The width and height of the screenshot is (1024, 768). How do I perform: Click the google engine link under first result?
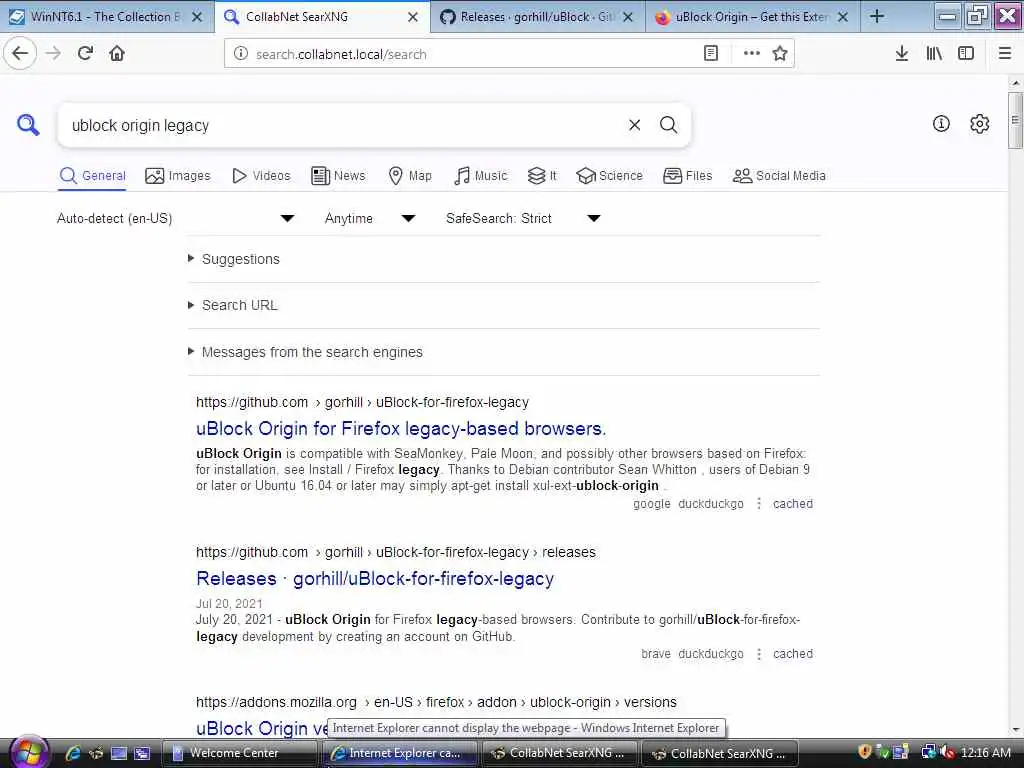click(x=651, y=504)
